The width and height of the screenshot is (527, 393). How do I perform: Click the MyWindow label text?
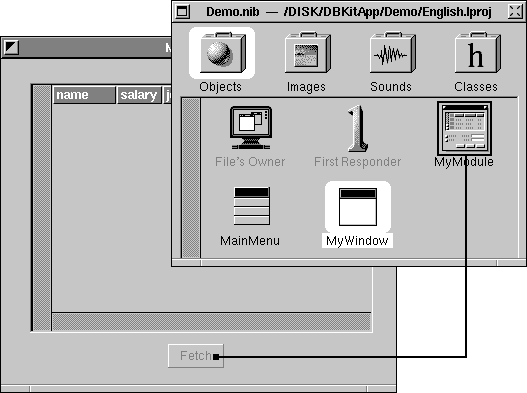357,241
